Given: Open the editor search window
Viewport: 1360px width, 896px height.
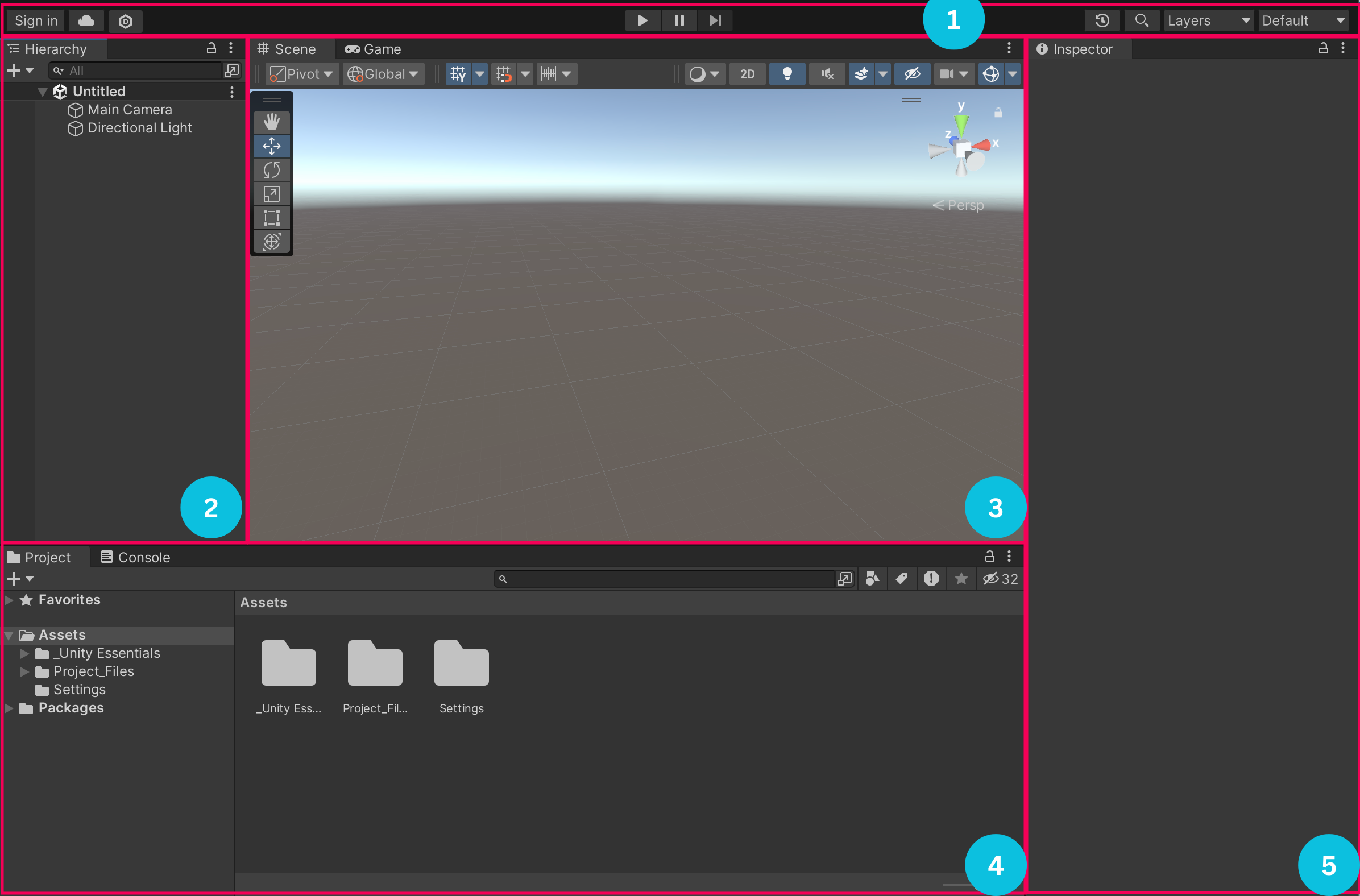Looking at the screenshot, I should pyautogui.click(x=1142, y=20).
